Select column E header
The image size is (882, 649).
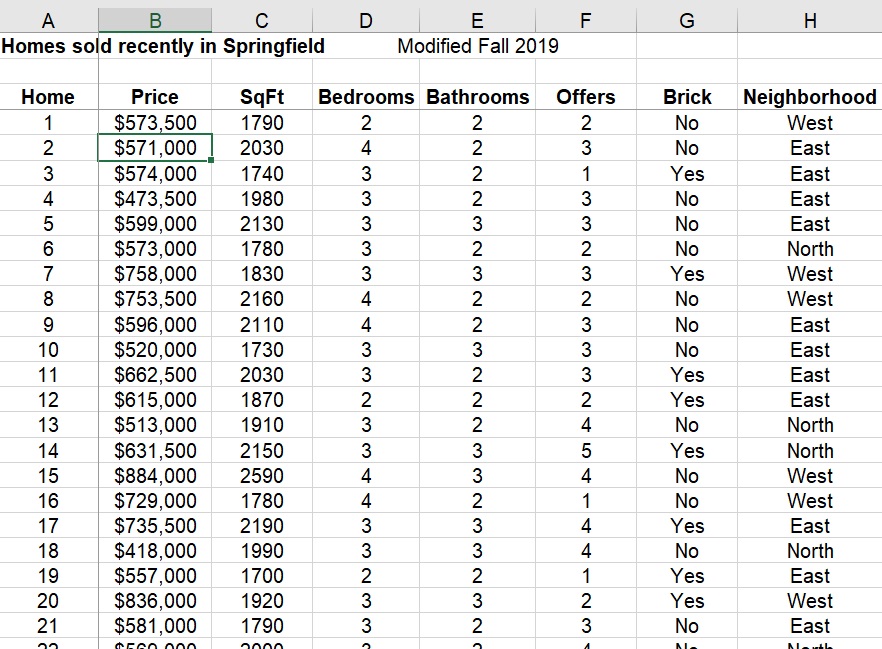(478, 21)
